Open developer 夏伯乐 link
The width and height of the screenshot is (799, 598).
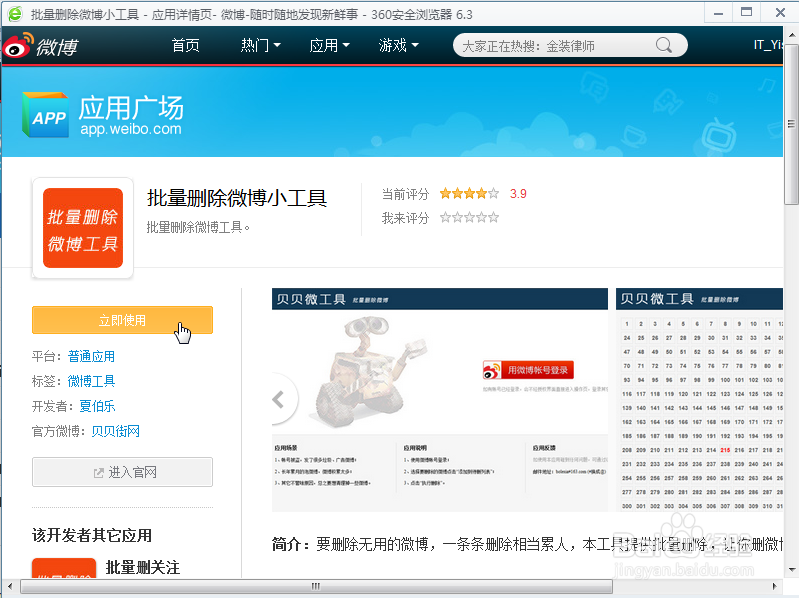[97, 406]
